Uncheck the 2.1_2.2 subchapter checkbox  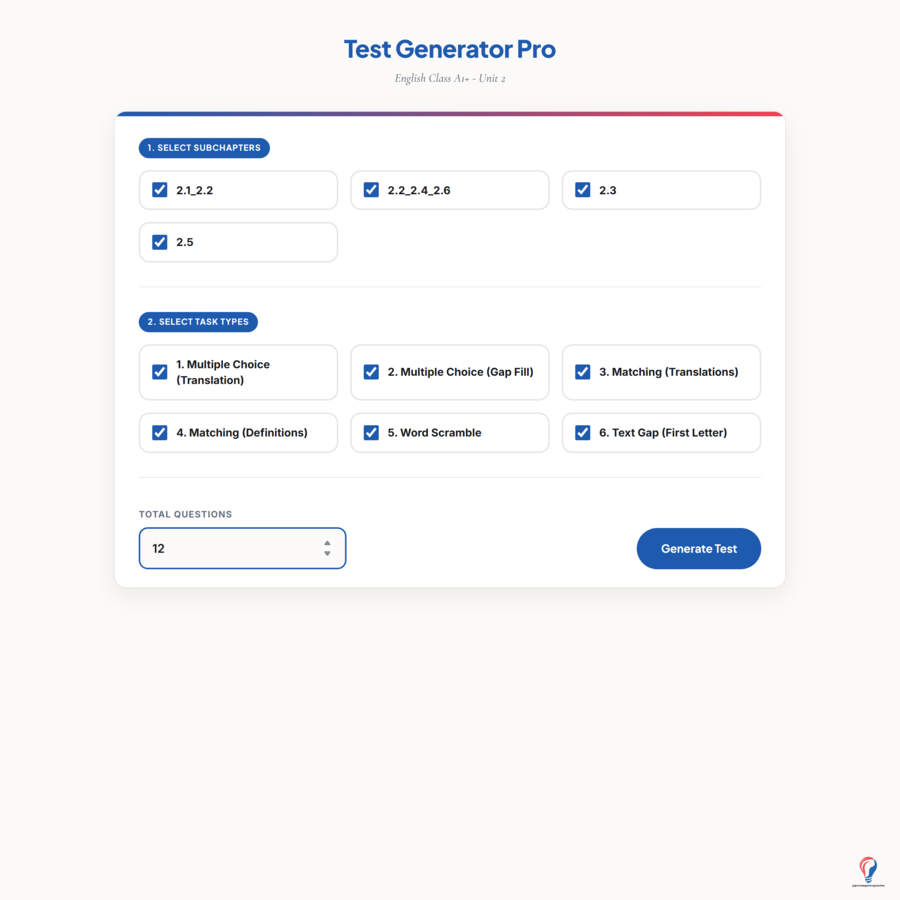point(160,190)
